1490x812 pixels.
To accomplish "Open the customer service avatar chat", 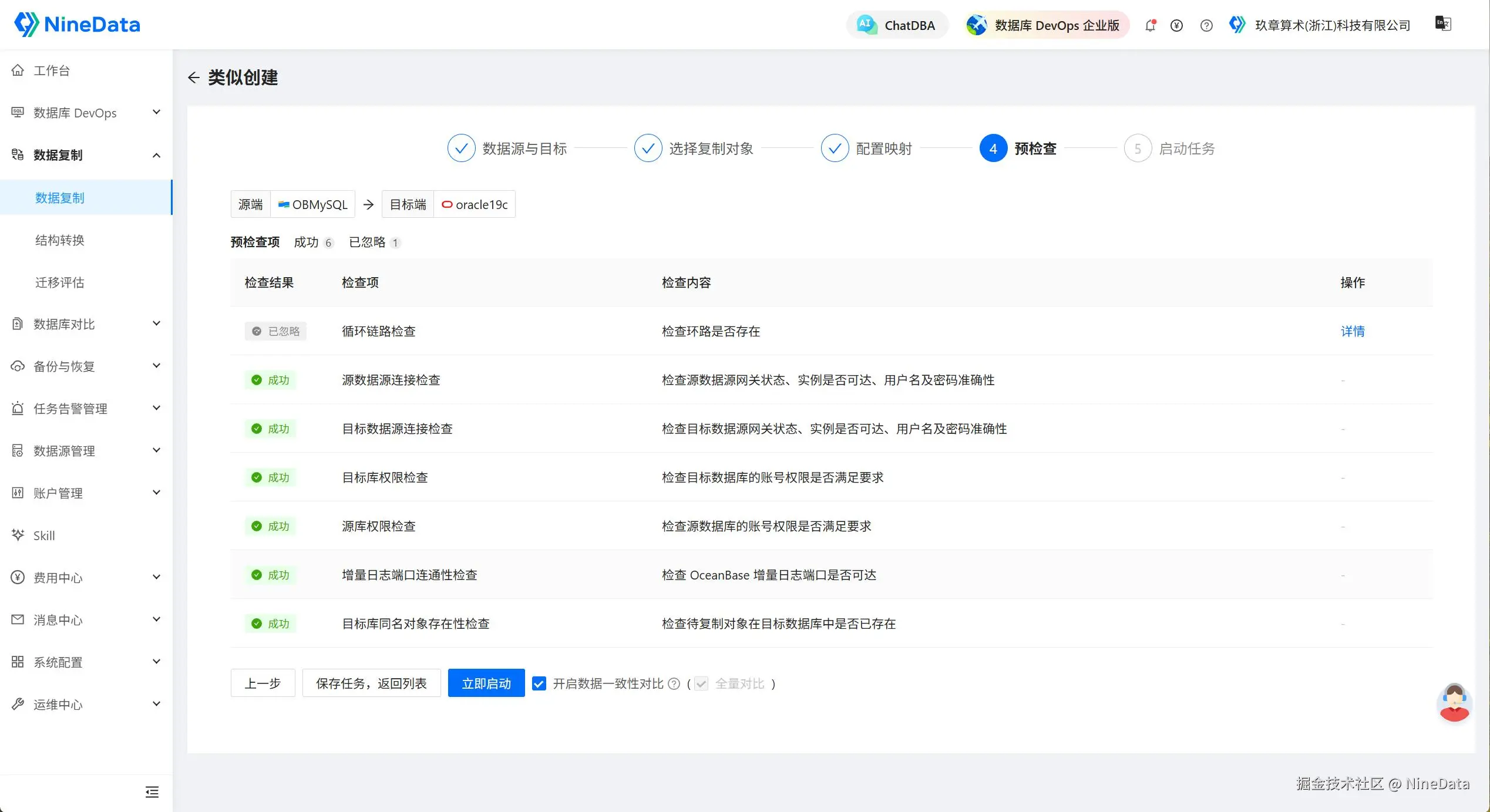I will (x=1454, y=702).
